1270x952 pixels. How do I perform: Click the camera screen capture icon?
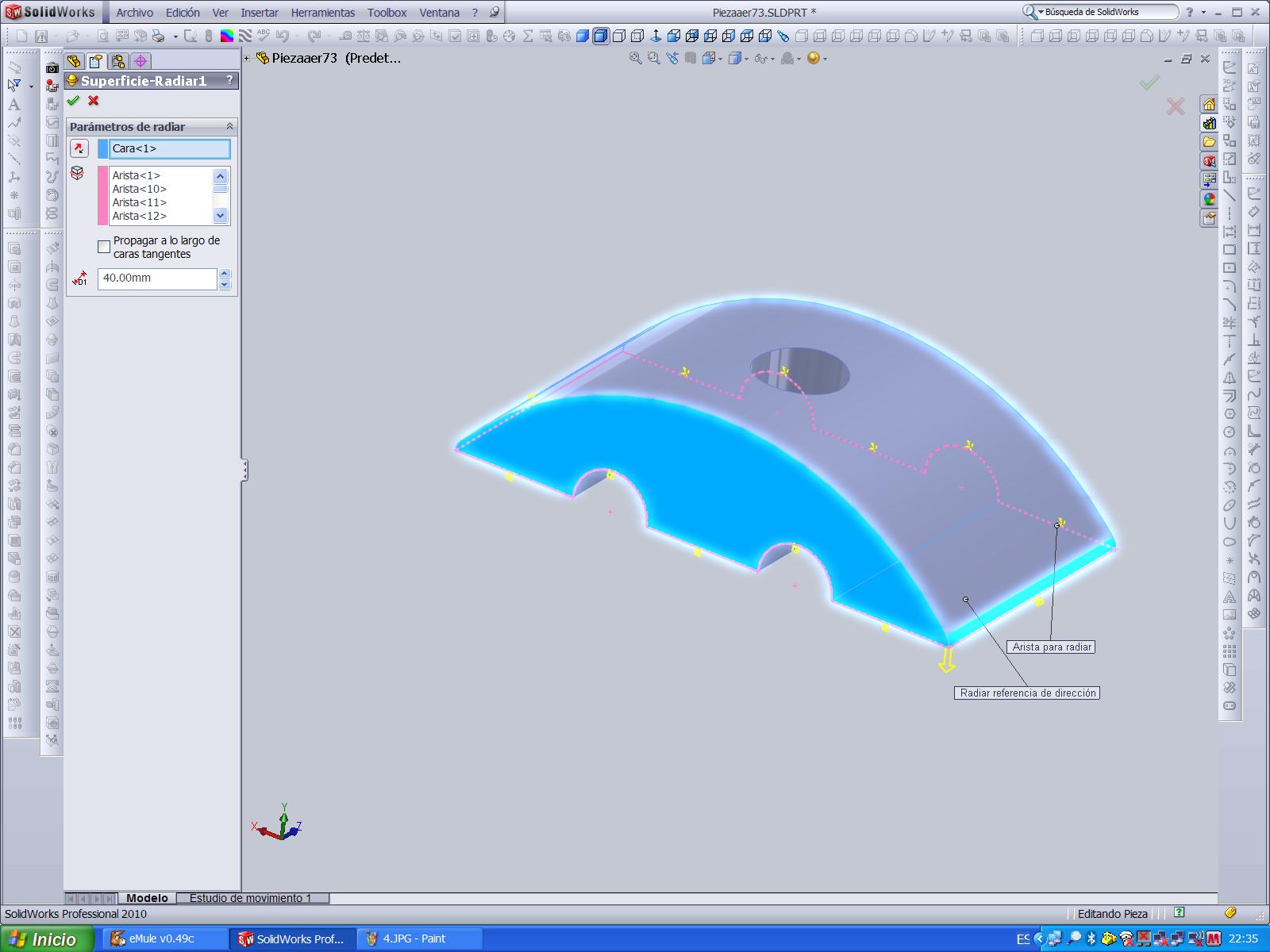(x=52, y=68)
